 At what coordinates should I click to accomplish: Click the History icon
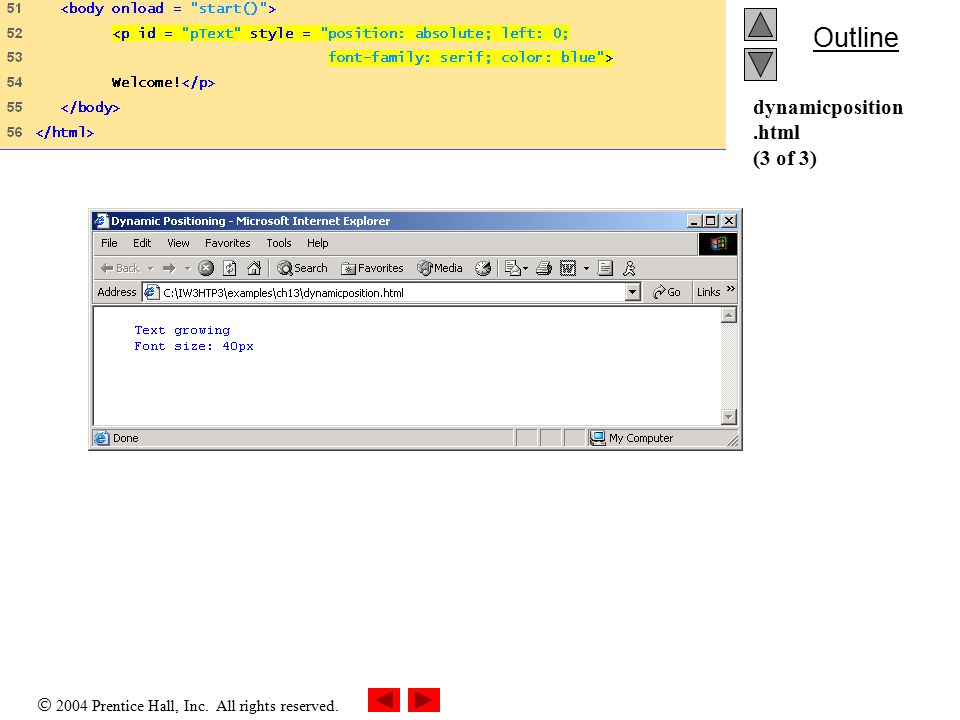[x=483, y=268]
